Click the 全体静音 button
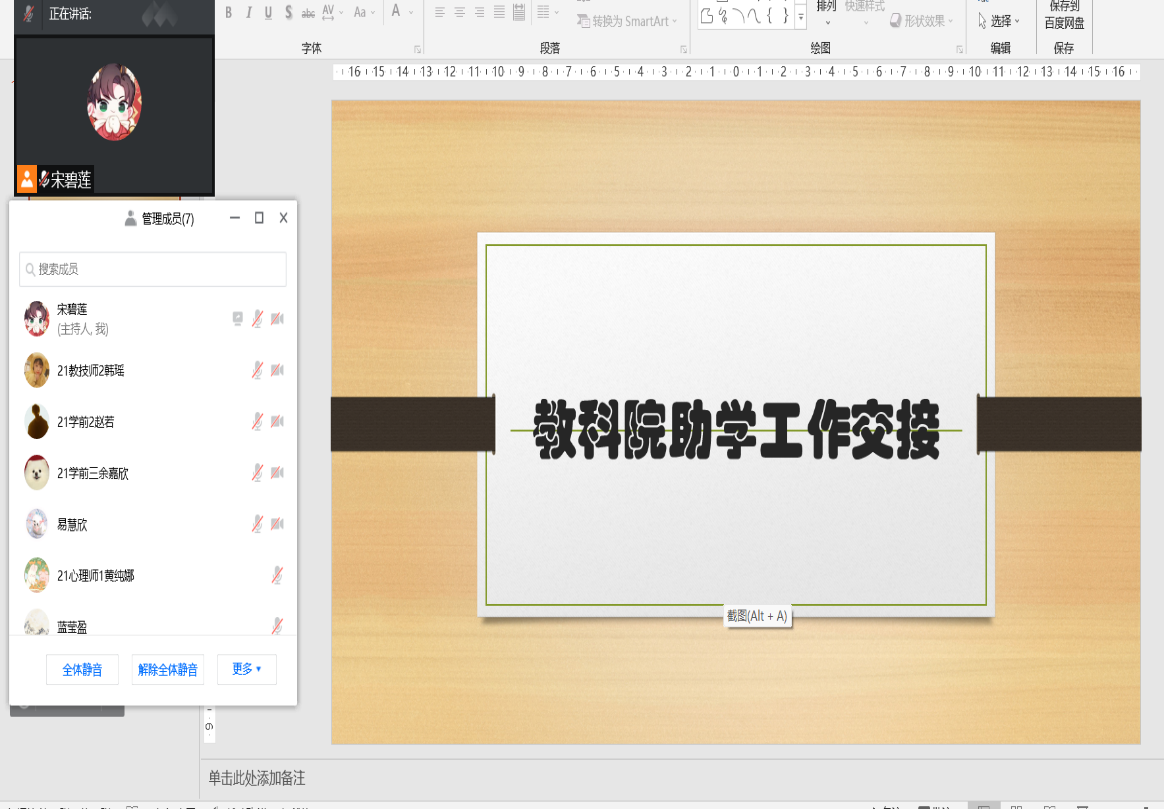This screenshot has height=809, width=1164. click(82, 670)
